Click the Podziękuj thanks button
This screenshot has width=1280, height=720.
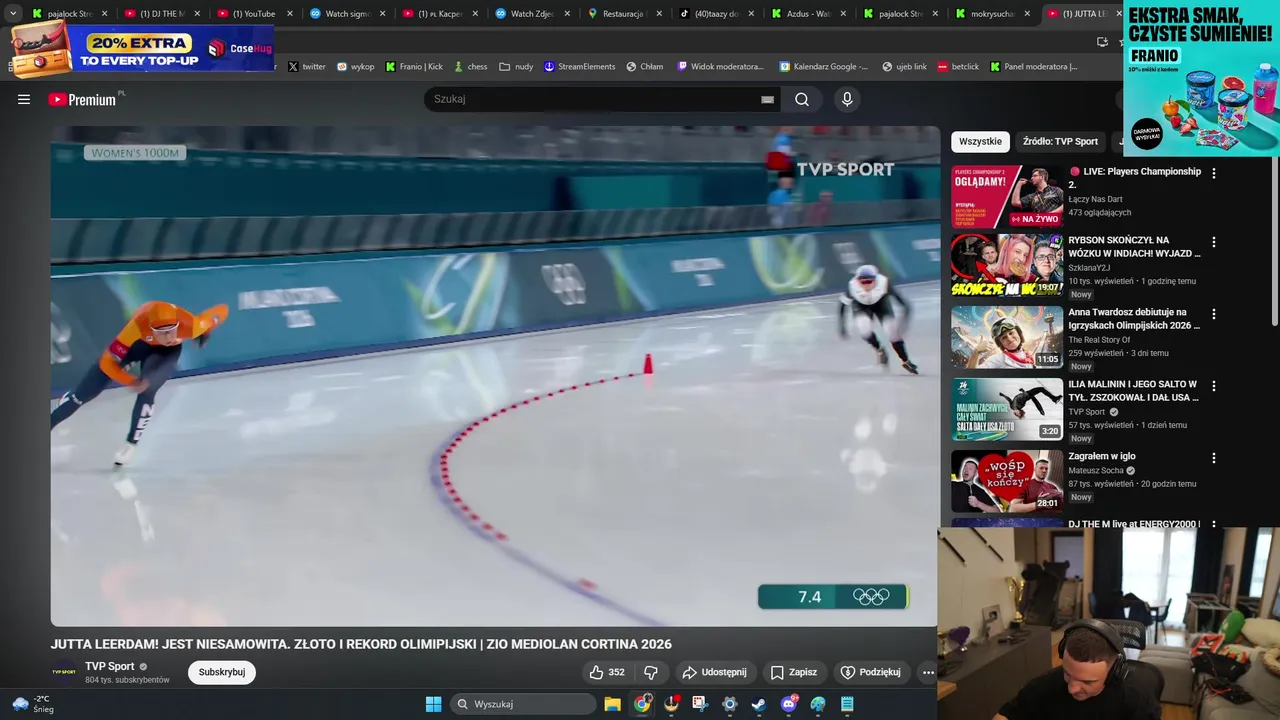(x=870, y=672)
